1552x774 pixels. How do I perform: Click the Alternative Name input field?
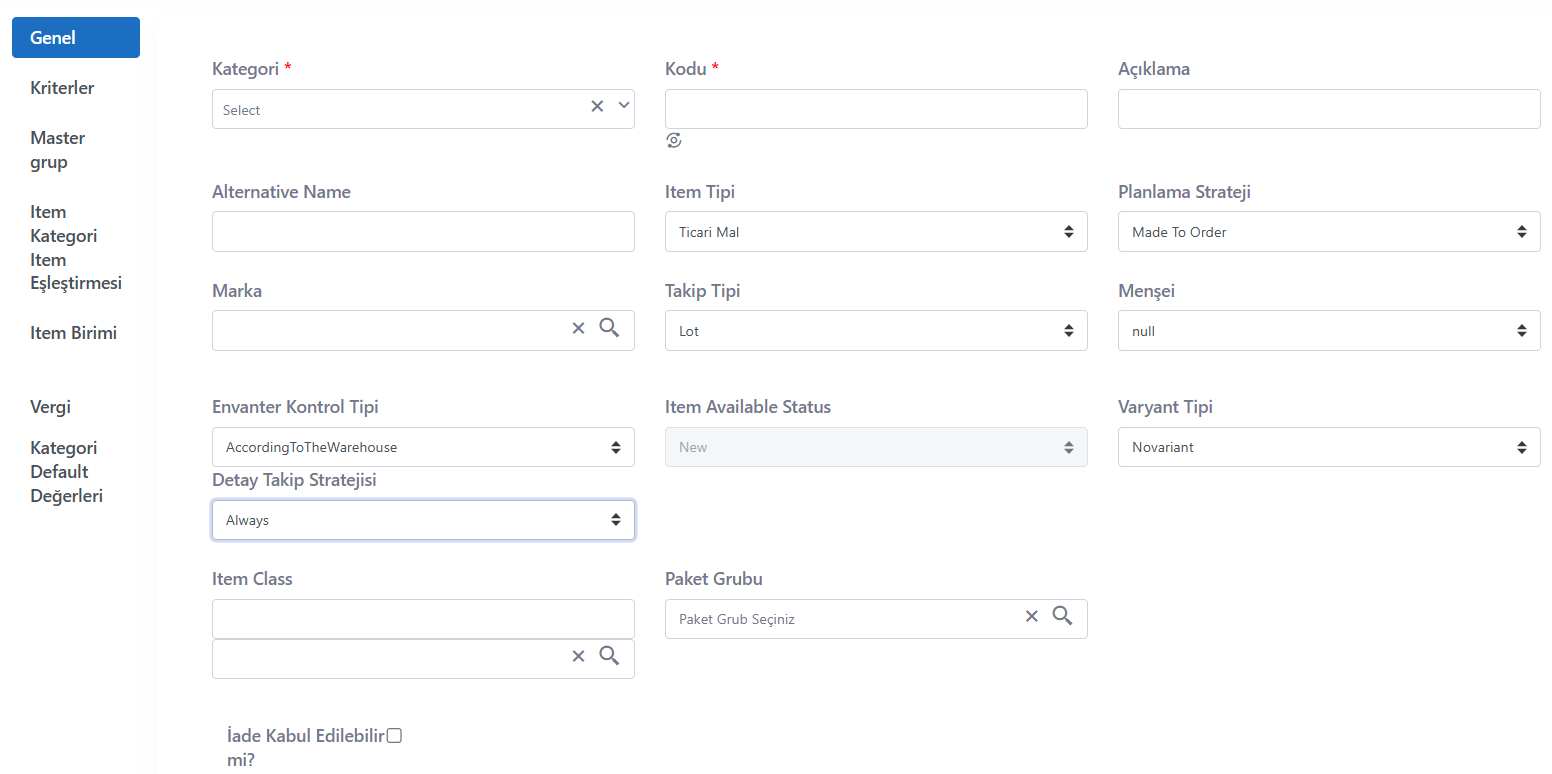click(x=423, y=231)
